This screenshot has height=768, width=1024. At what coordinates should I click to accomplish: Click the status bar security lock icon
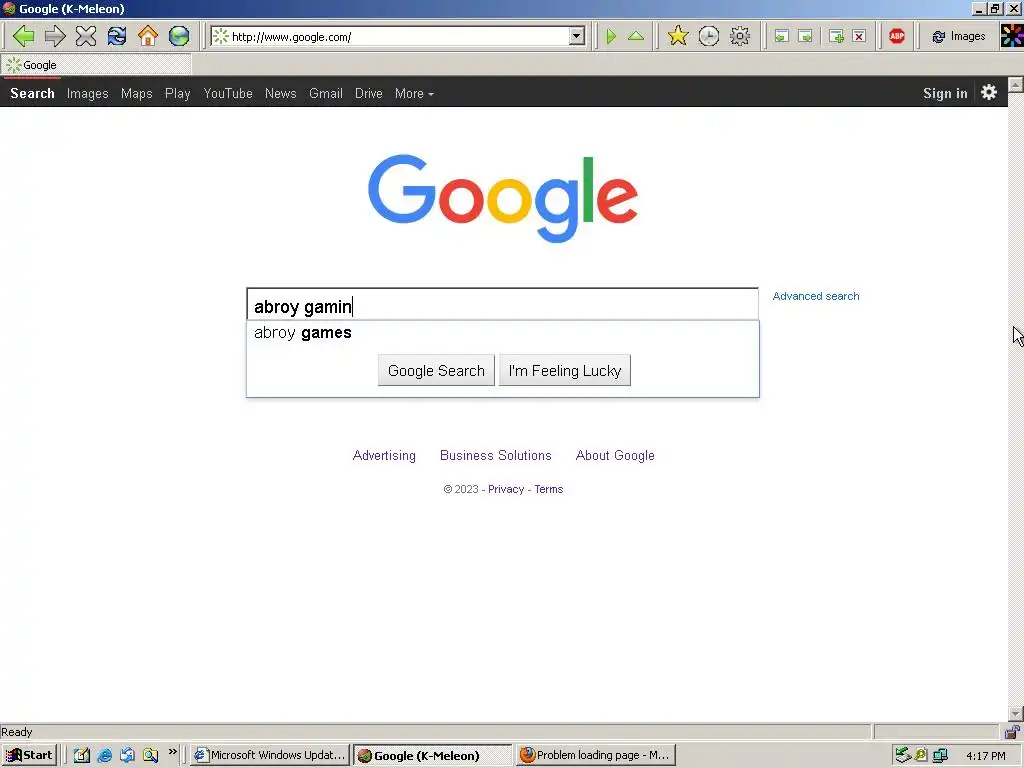click(x=1012, y=731)
